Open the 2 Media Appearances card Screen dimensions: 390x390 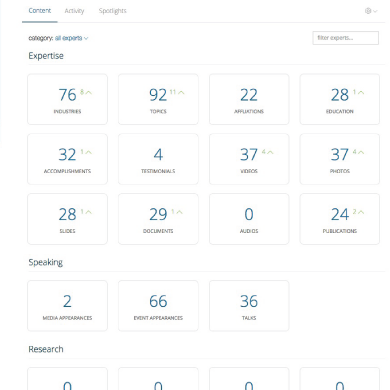(x=67, y=306)
